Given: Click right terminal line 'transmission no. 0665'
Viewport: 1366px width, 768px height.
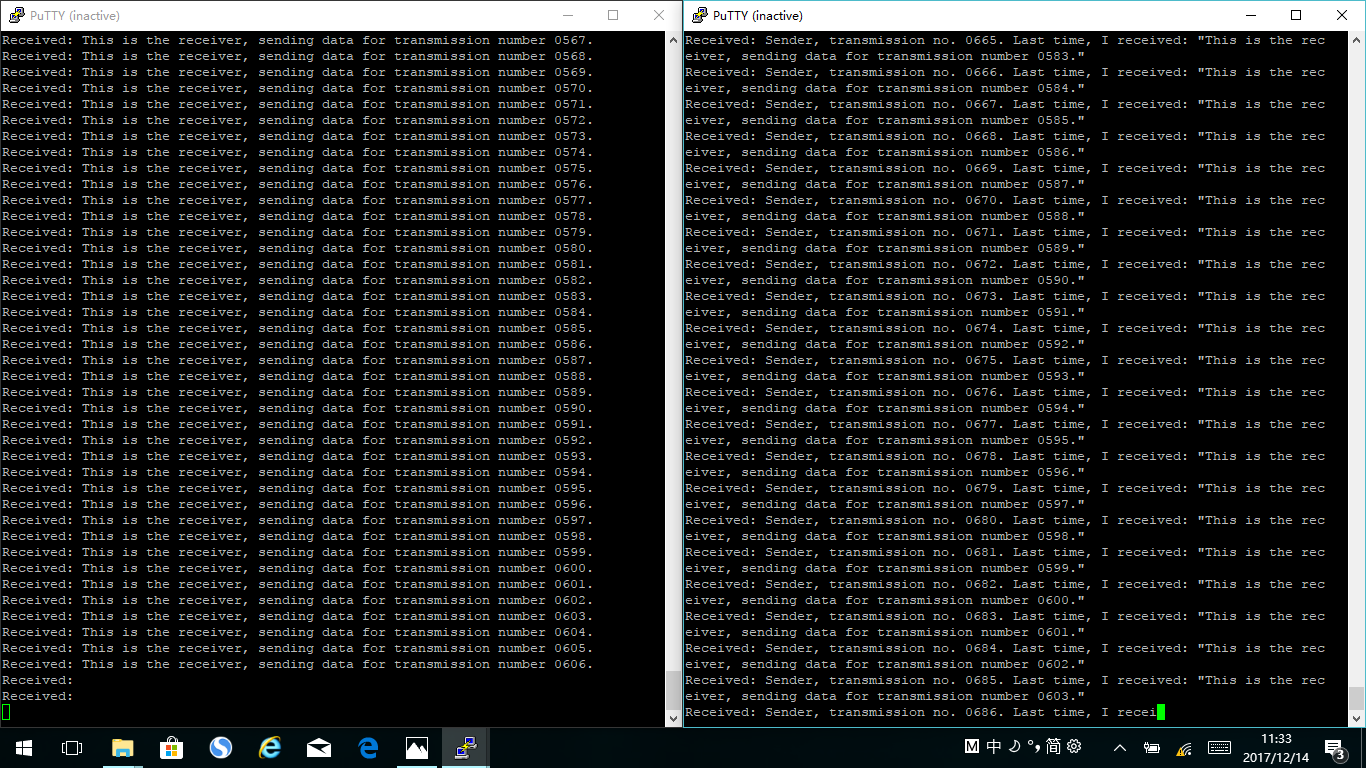Looking at the screenshot, I should [1005, 40].
